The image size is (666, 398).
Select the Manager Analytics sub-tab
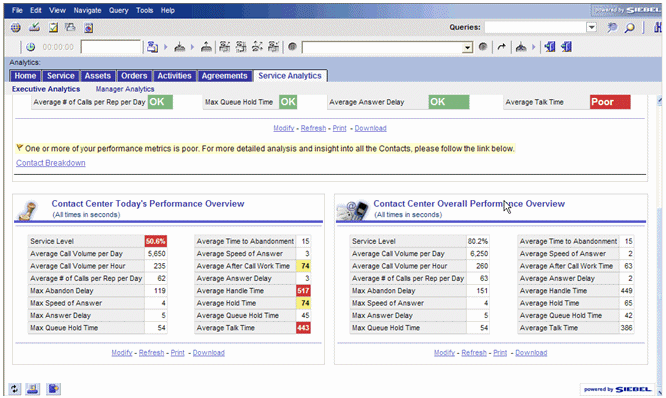coord(125,89)
